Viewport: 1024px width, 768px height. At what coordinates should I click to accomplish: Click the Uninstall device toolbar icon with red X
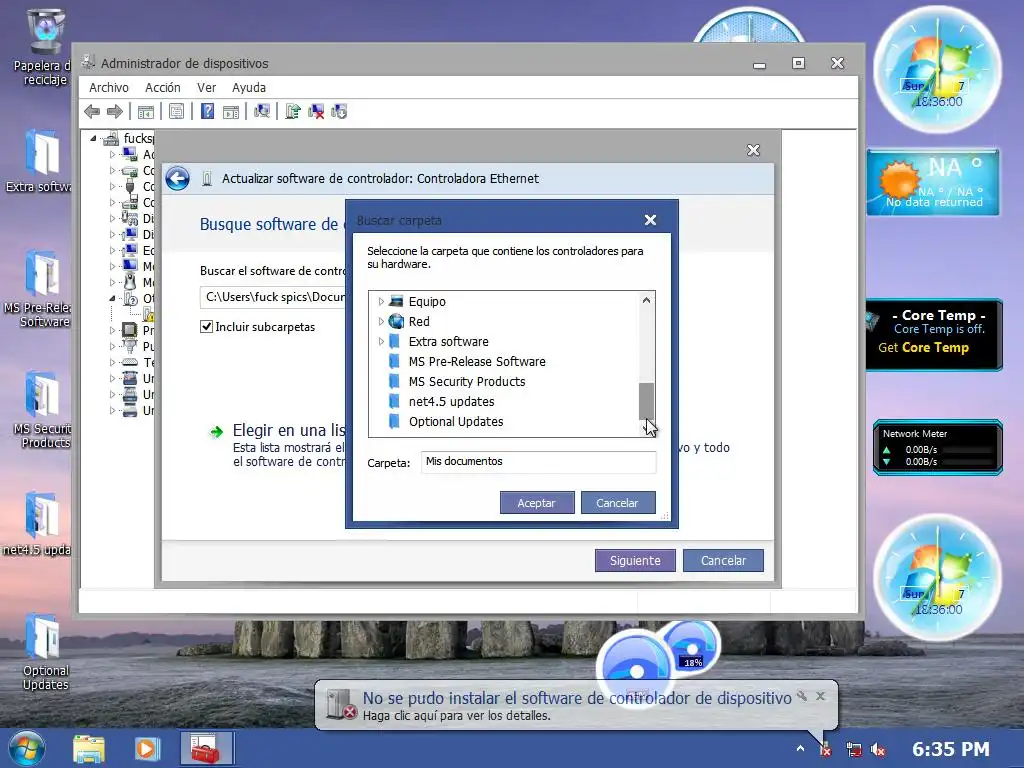(x=316, y=112)
